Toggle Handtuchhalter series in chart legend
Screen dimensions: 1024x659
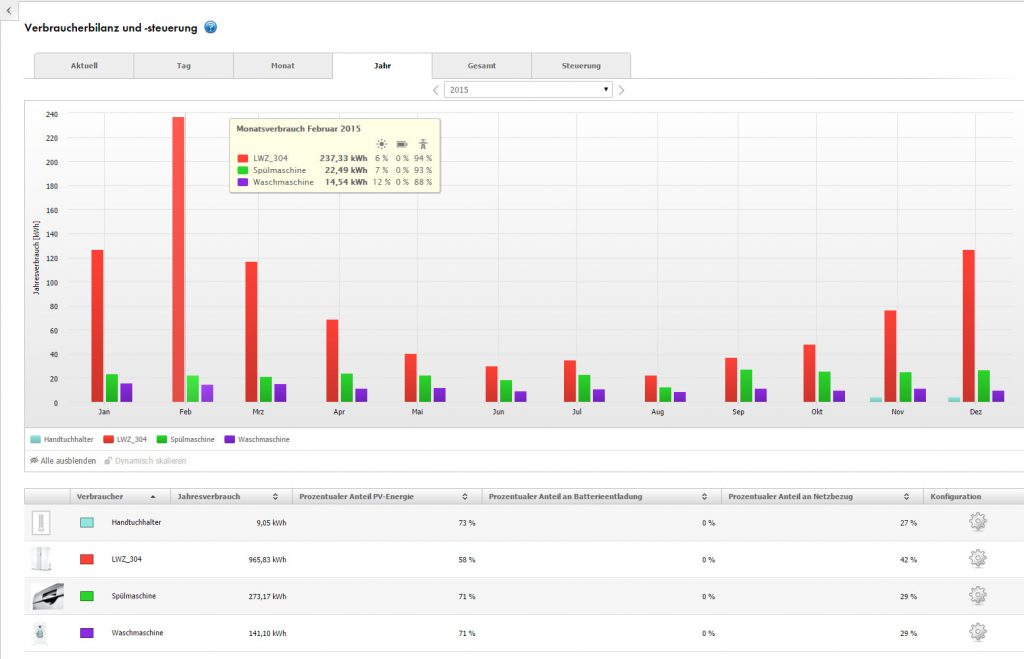(64, 439)
